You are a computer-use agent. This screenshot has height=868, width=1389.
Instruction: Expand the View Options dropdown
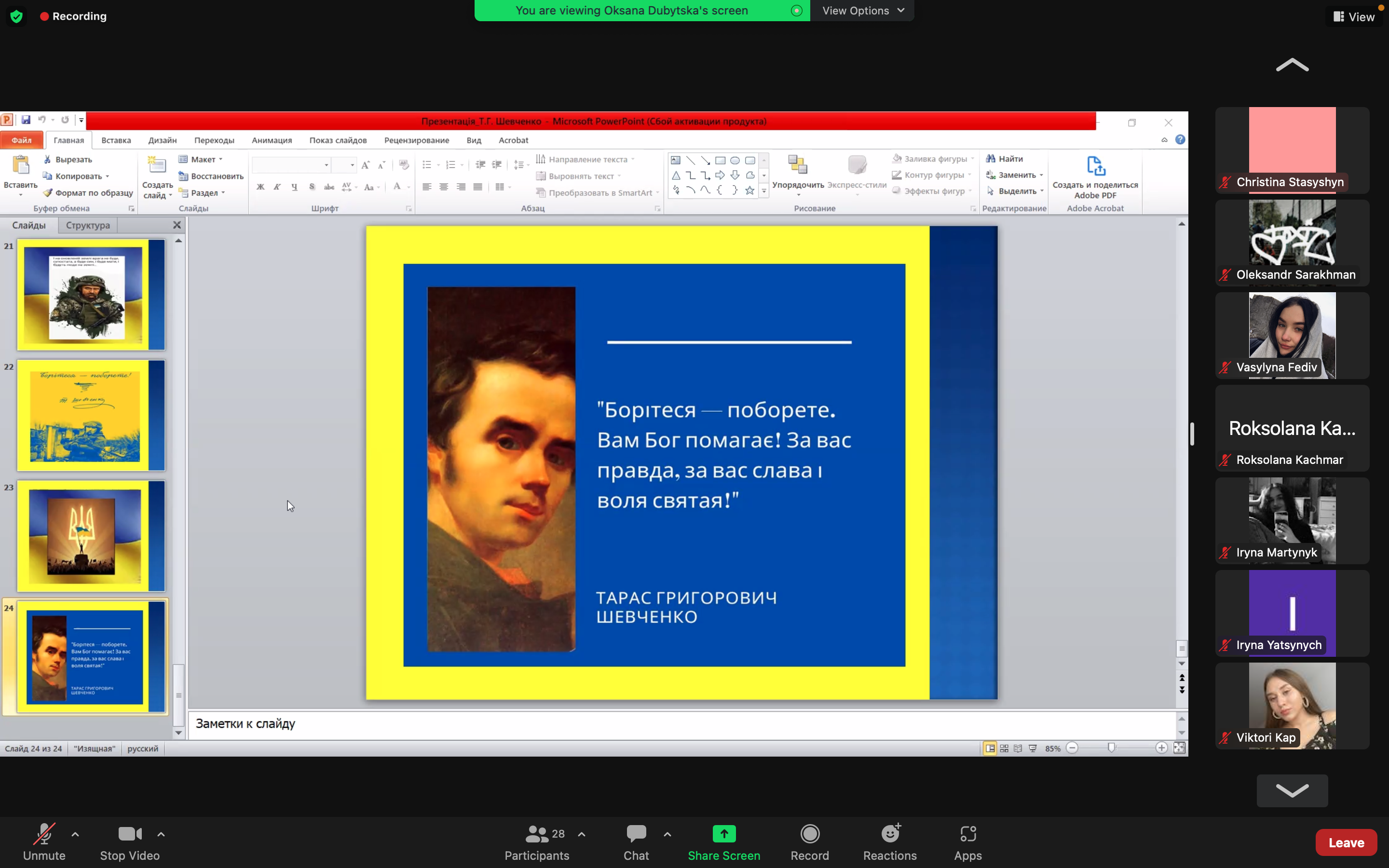(x=863, y=10)
